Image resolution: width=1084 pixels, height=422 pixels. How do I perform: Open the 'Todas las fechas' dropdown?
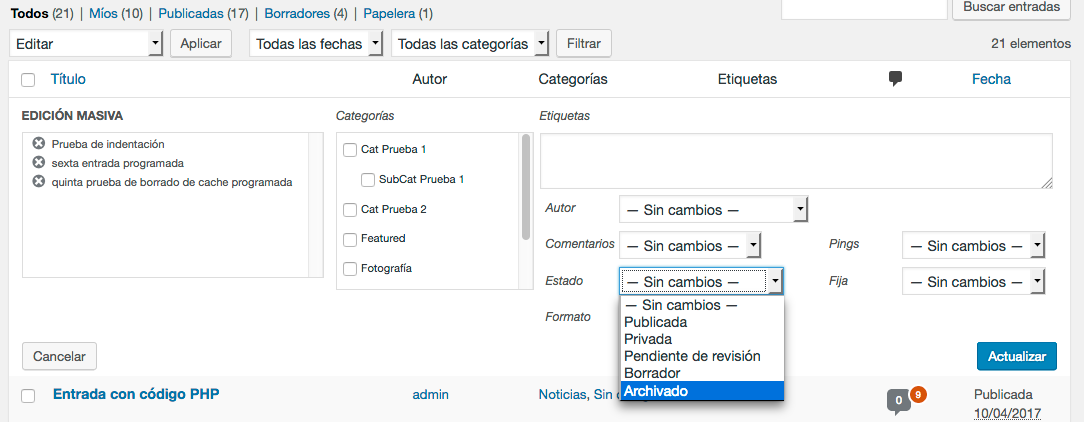(315, 44)
